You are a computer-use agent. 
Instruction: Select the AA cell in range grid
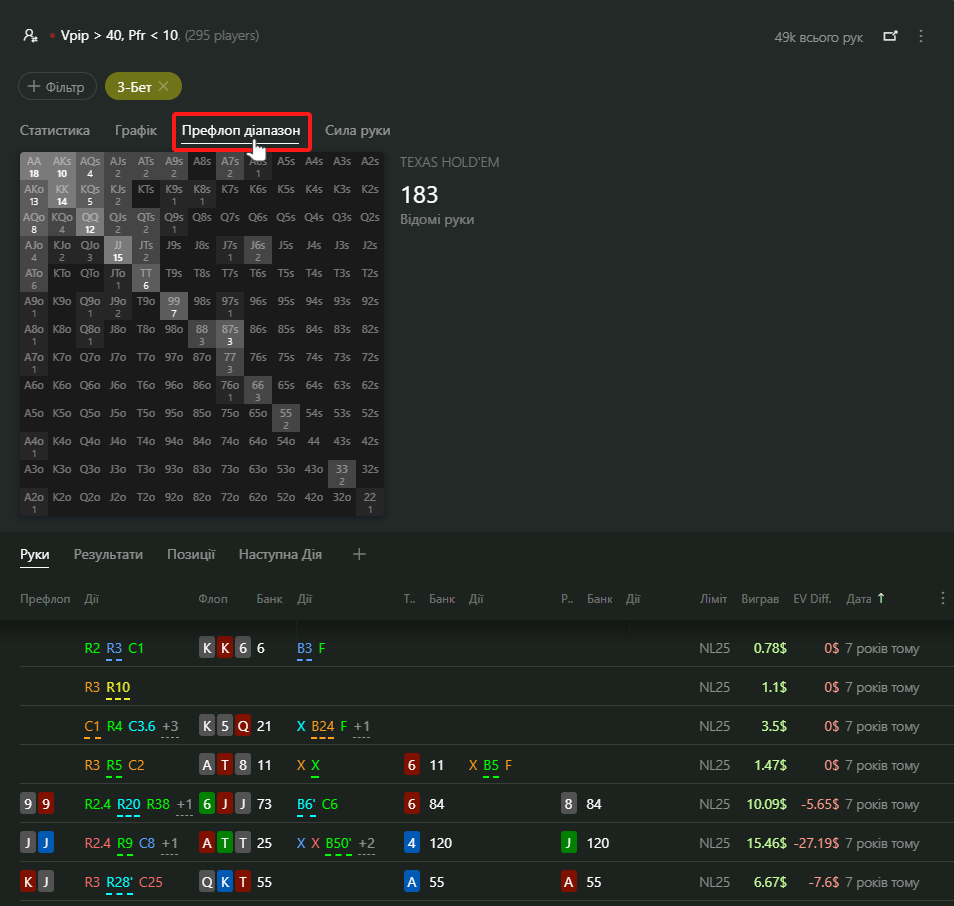[34, 167]
